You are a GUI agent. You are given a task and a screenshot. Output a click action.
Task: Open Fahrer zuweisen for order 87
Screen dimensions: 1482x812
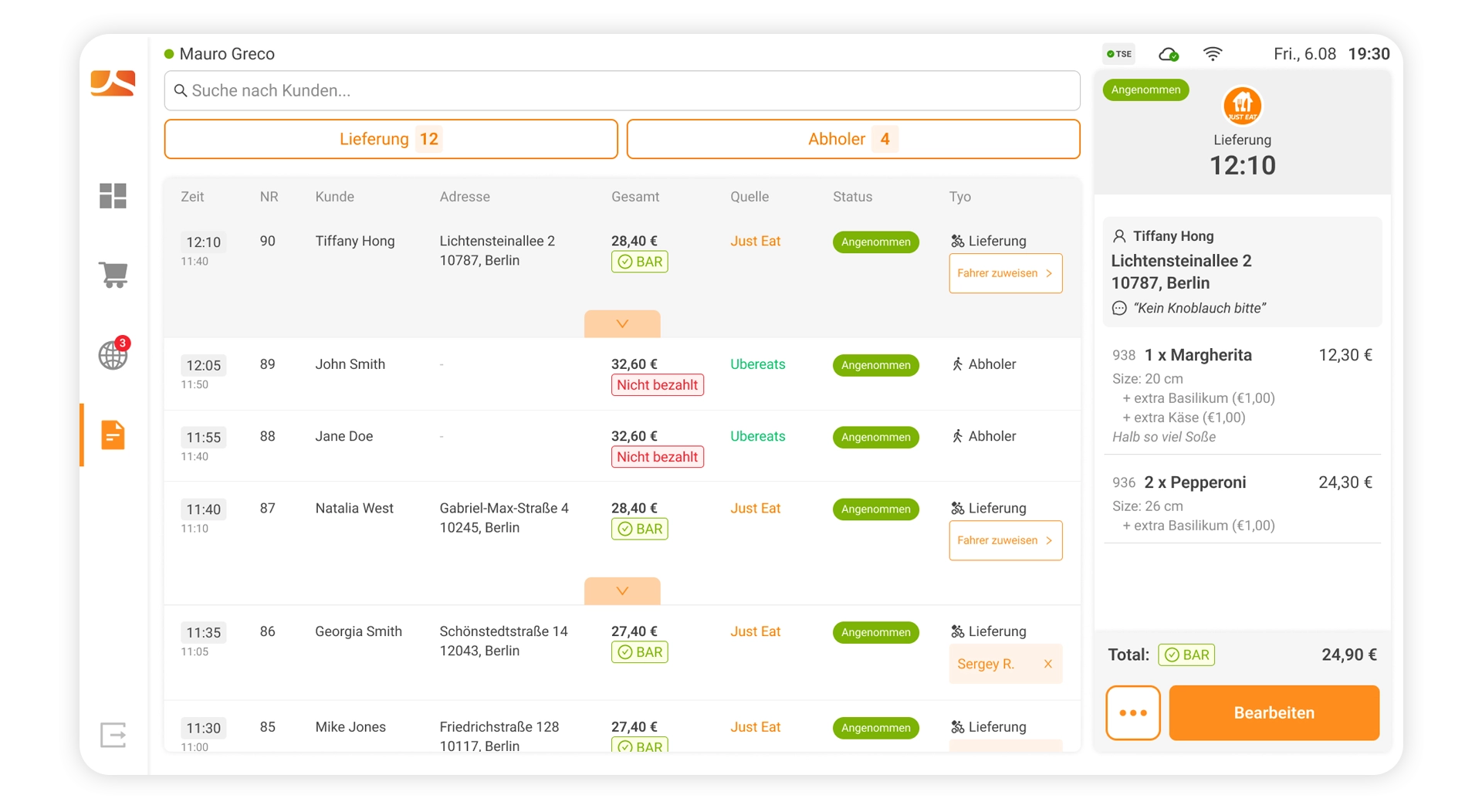[1005, 540]
